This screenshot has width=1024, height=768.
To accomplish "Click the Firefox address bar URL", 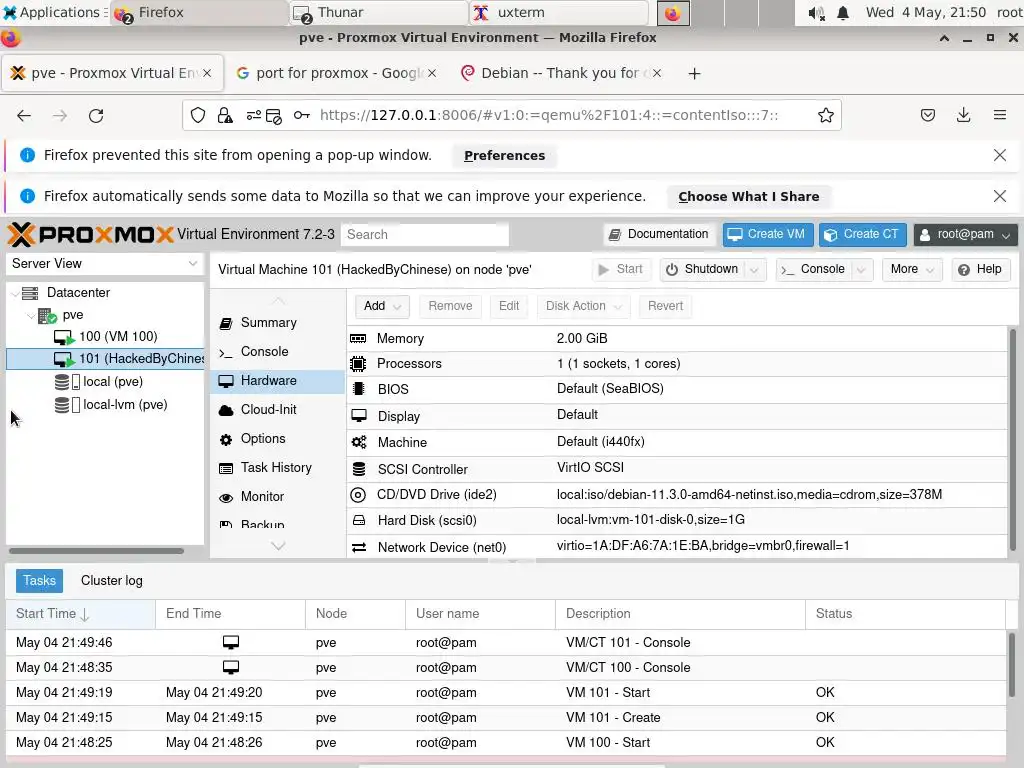I will click(549, 116).
